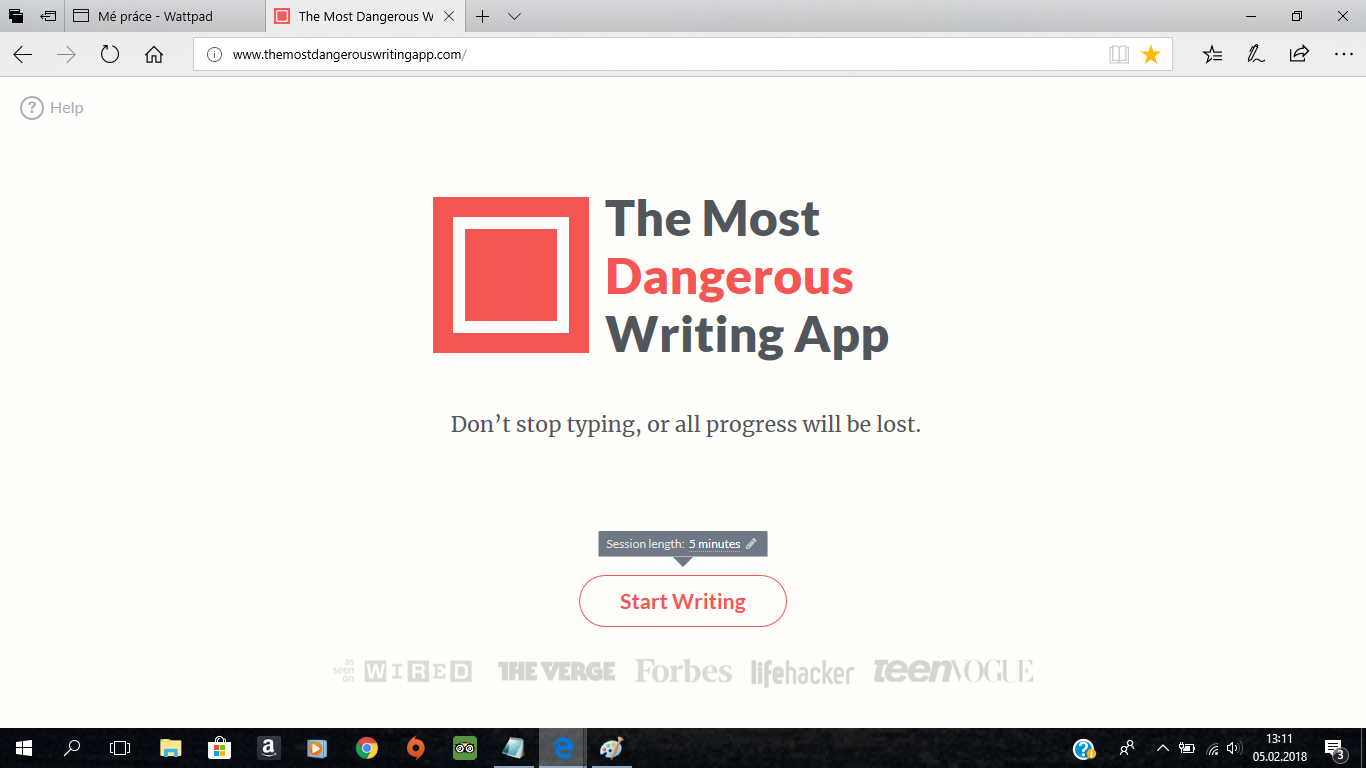The height and width of the screenshot is (768, 1366).
Task: Open Task View
Action: 120,748
